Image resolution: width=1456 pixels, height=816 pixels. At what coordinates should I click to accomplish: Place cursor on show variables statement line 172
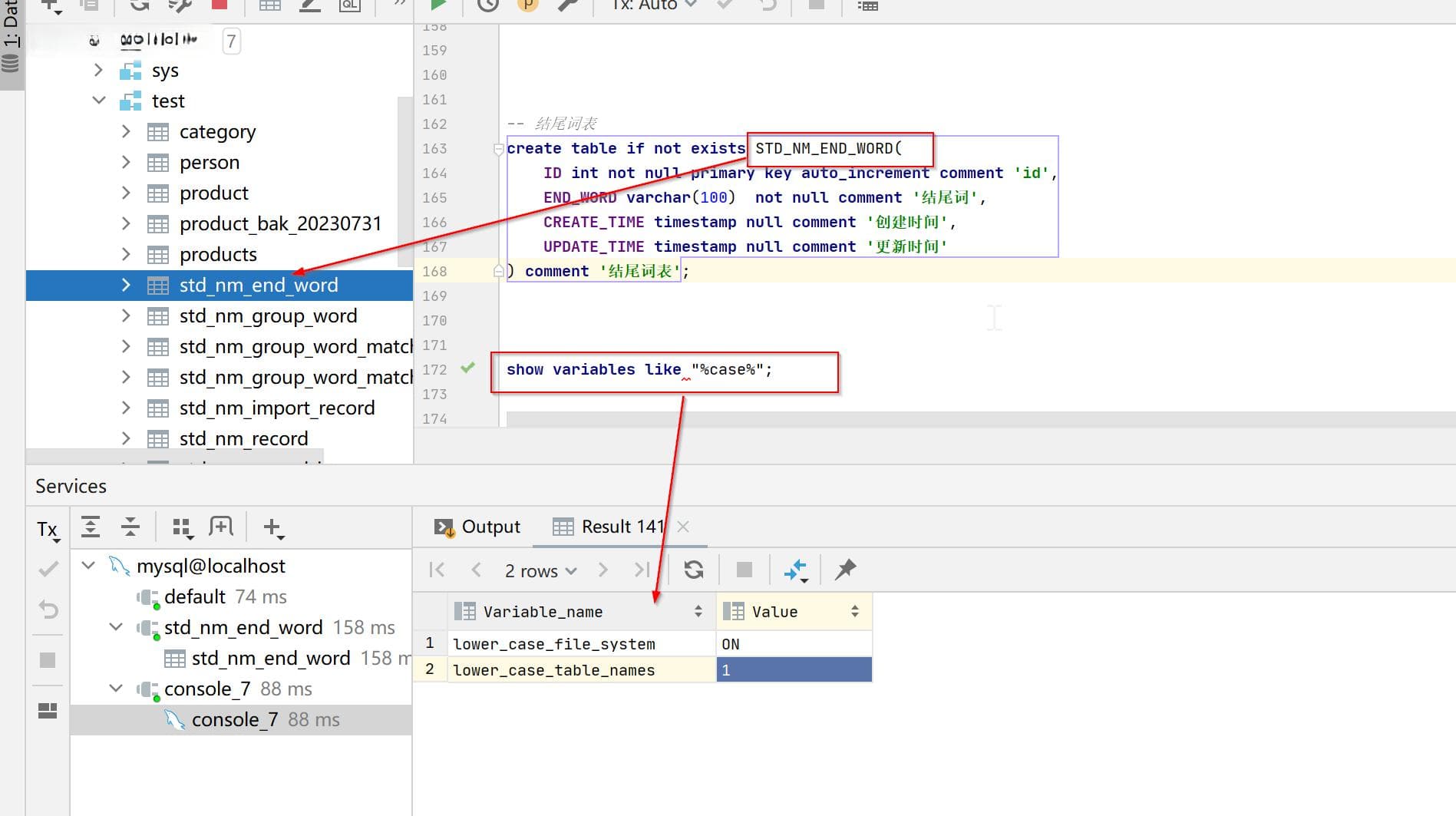click(639, 370)
